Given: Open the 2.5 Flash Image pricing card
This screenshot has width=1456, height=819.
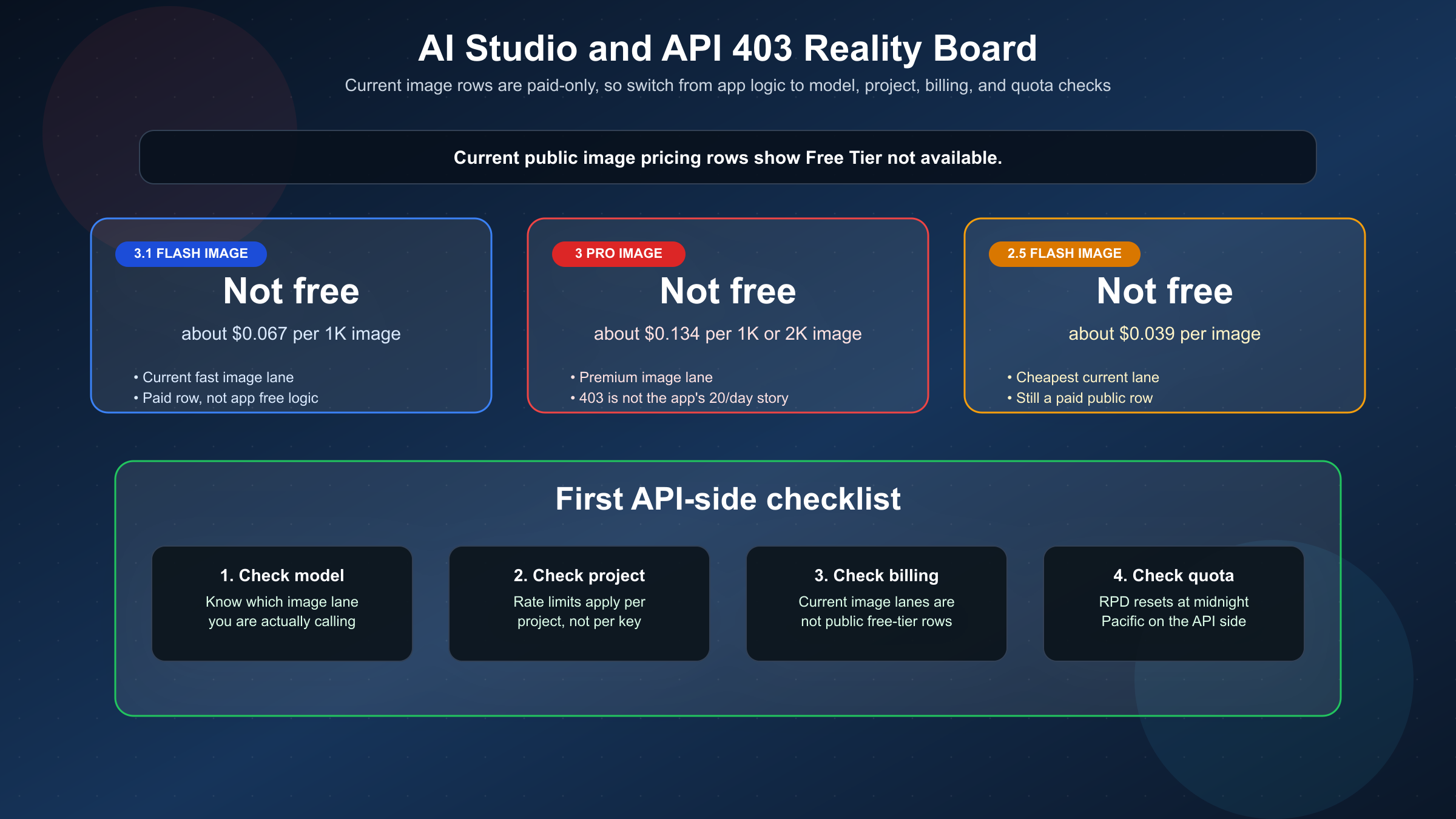Looking at the screenshot, I should click(1165, 315).
